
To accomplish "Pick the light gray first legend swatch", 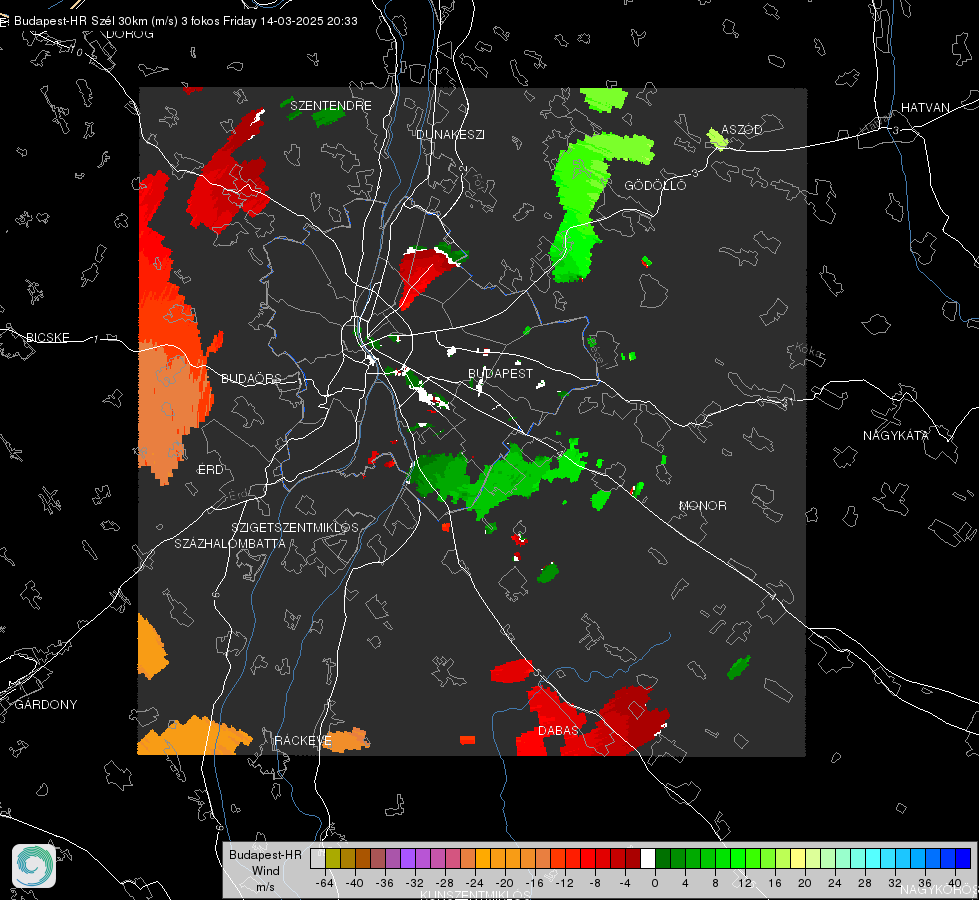I will point(318,859).
